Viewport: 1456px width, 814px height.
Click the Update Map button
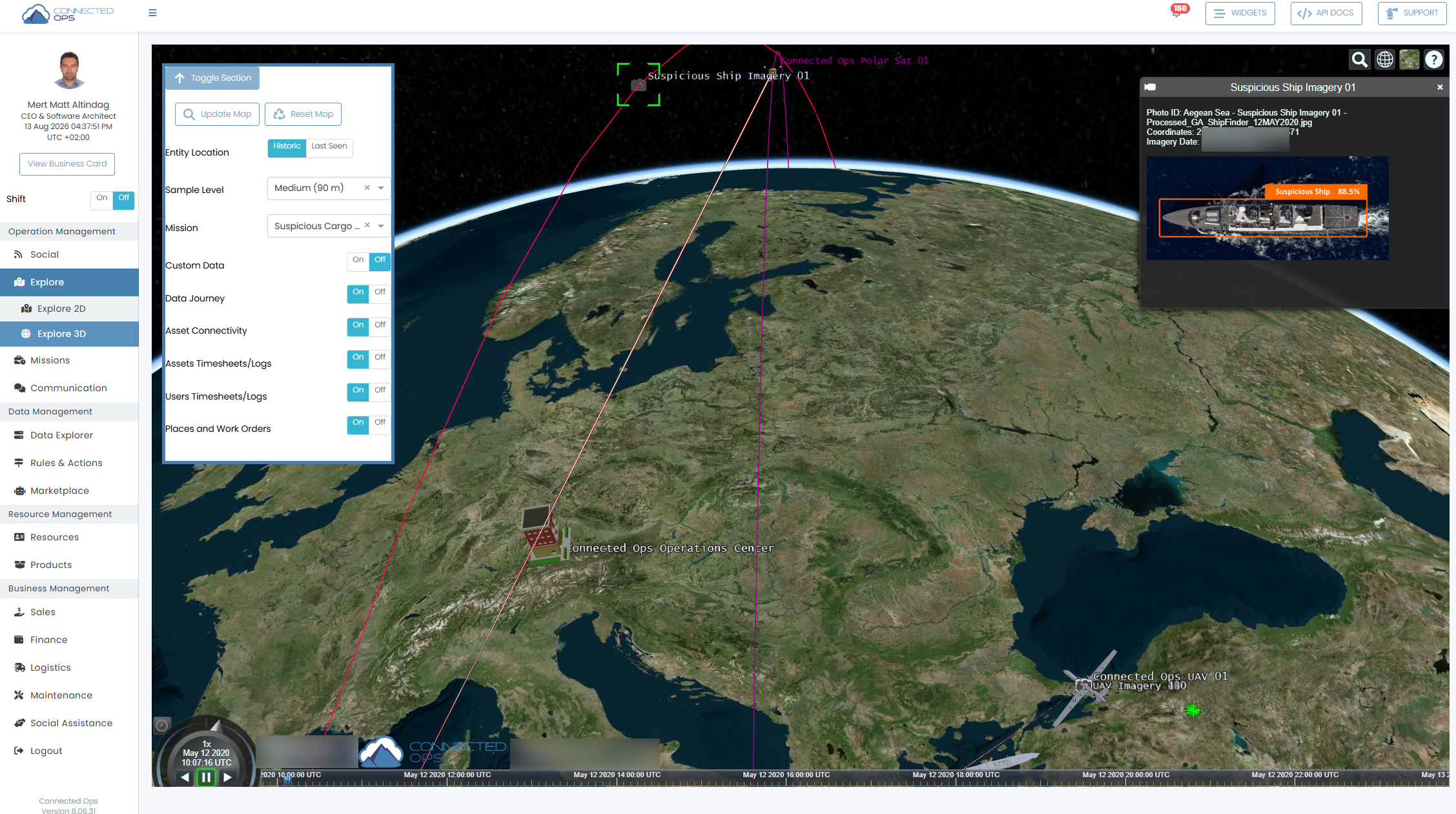(x=217, y=114)
